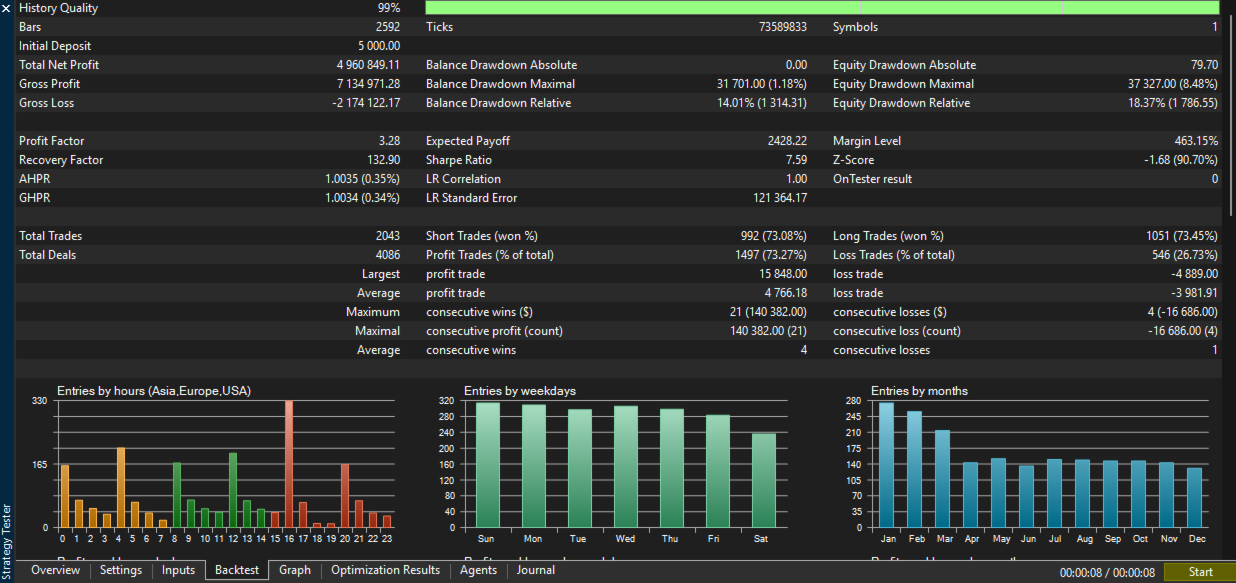The height and width of the screenshot is (583, 1236).
Task: Close the Strategy Tester panel
Action: coord(7,8)
